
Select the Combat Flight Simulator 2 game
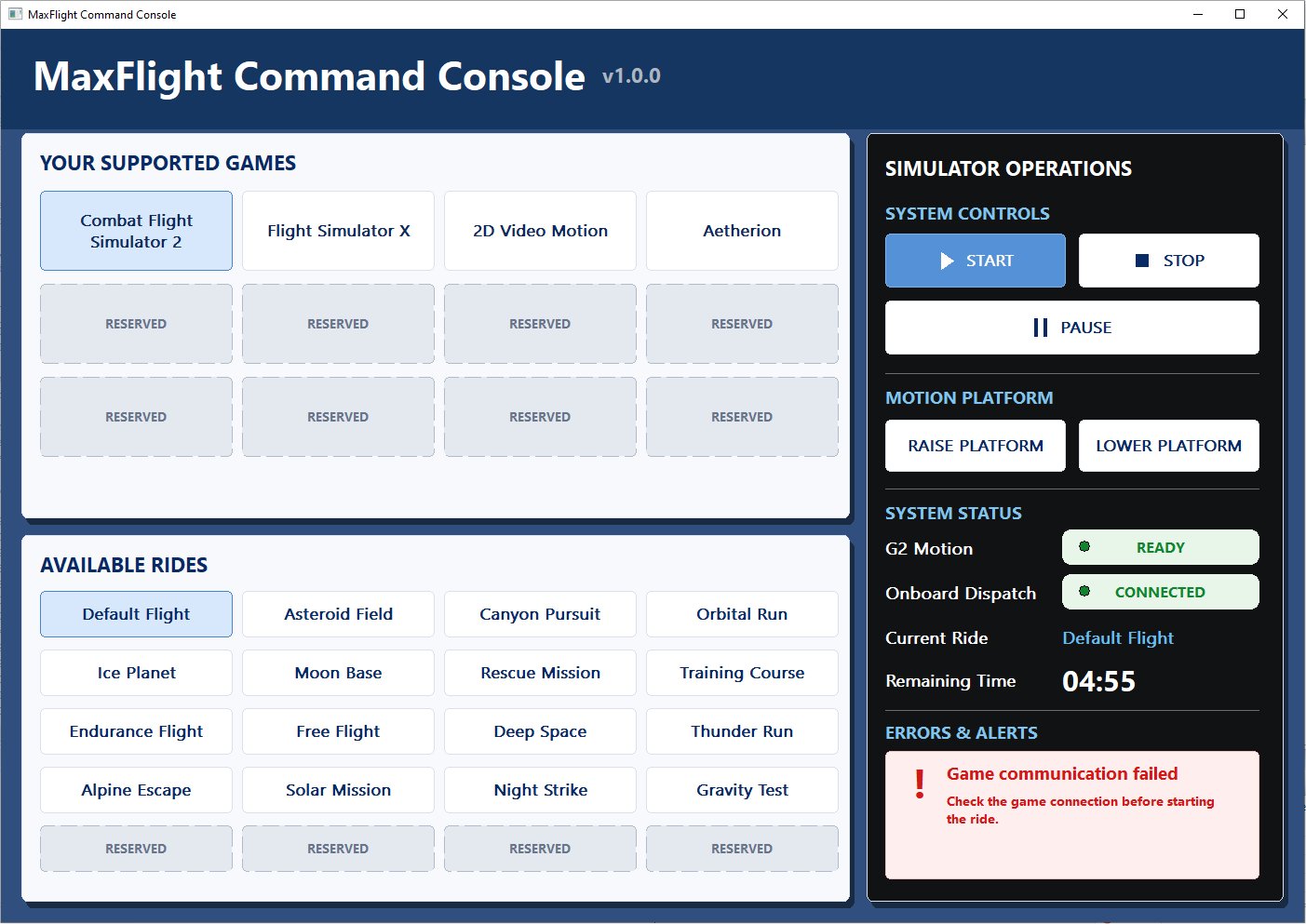pyautogui.click(x=136, y=231)
